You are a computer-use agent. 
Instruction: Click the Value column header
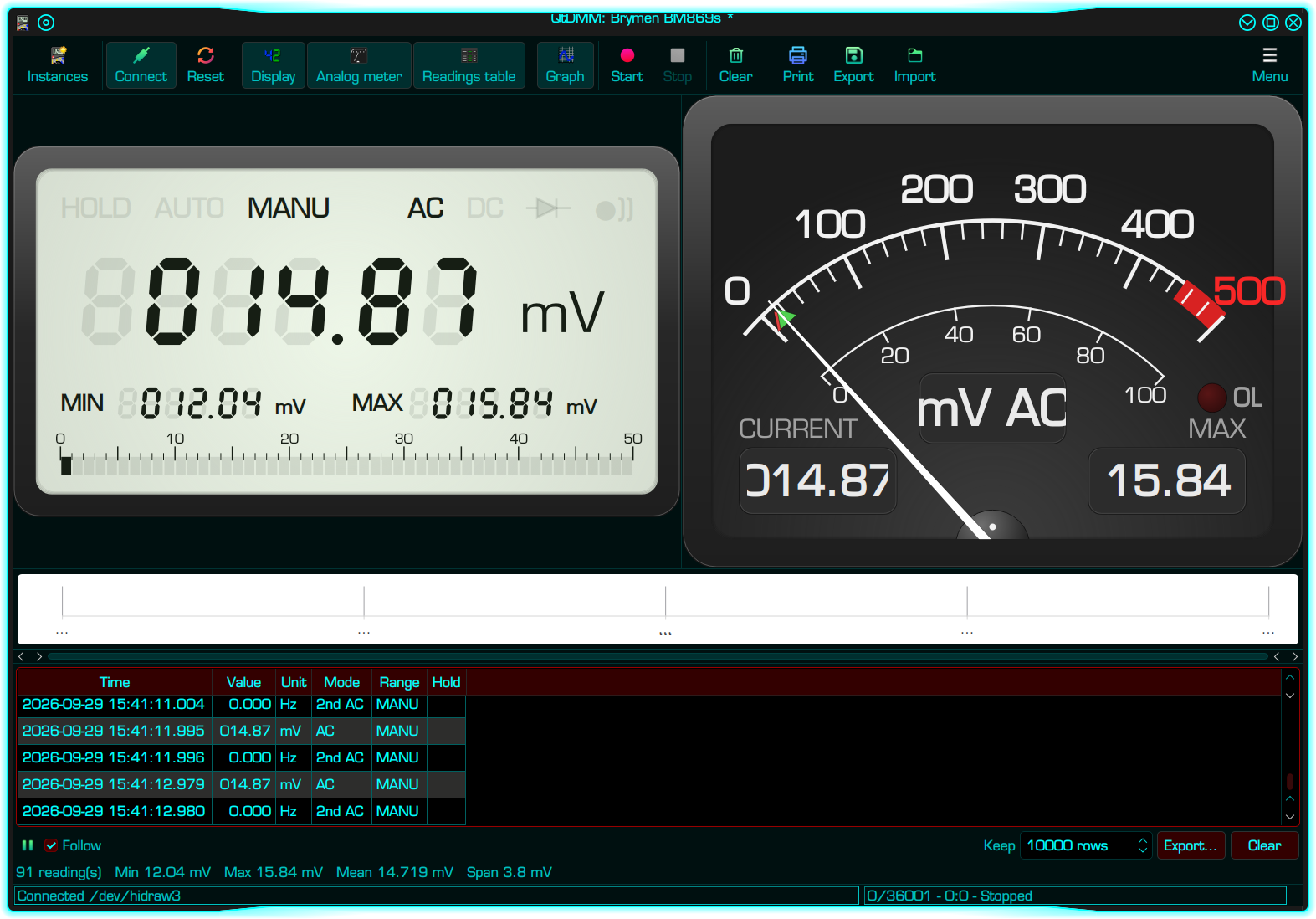(243, 682)
